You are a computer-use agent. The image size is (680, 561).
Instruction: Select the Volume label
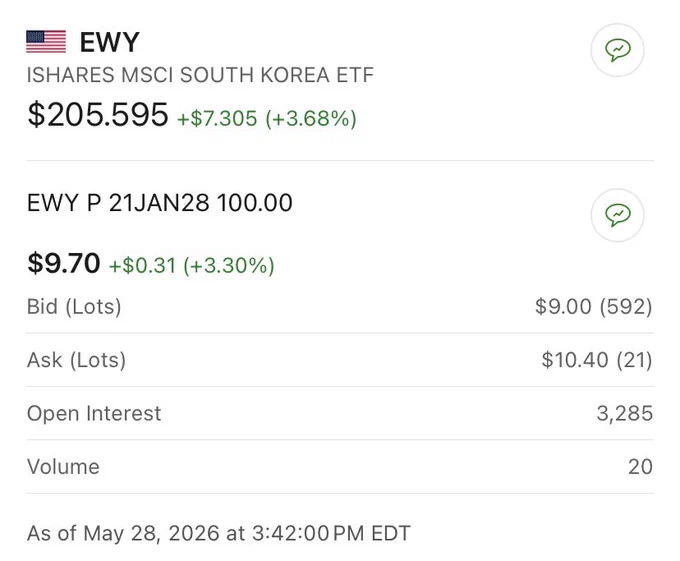pyautogui.click(x=63, y=467)
